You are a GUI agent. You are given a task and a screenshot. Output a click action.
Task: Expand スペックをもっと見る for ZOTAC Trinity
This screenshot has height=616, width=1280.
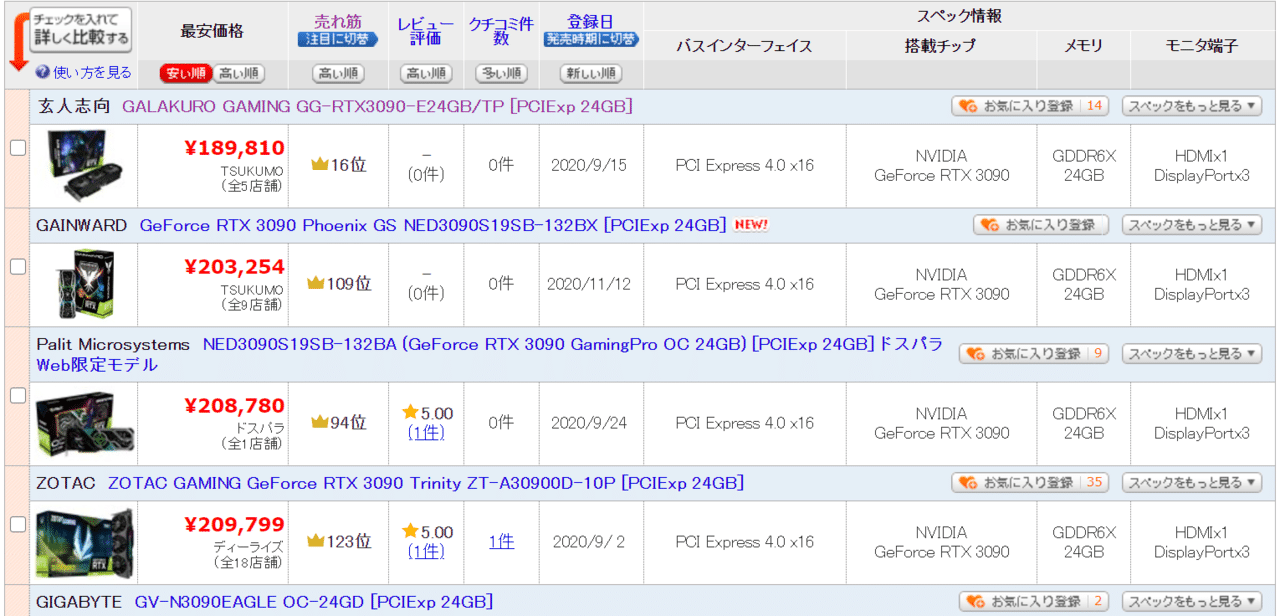[1192, 482]
